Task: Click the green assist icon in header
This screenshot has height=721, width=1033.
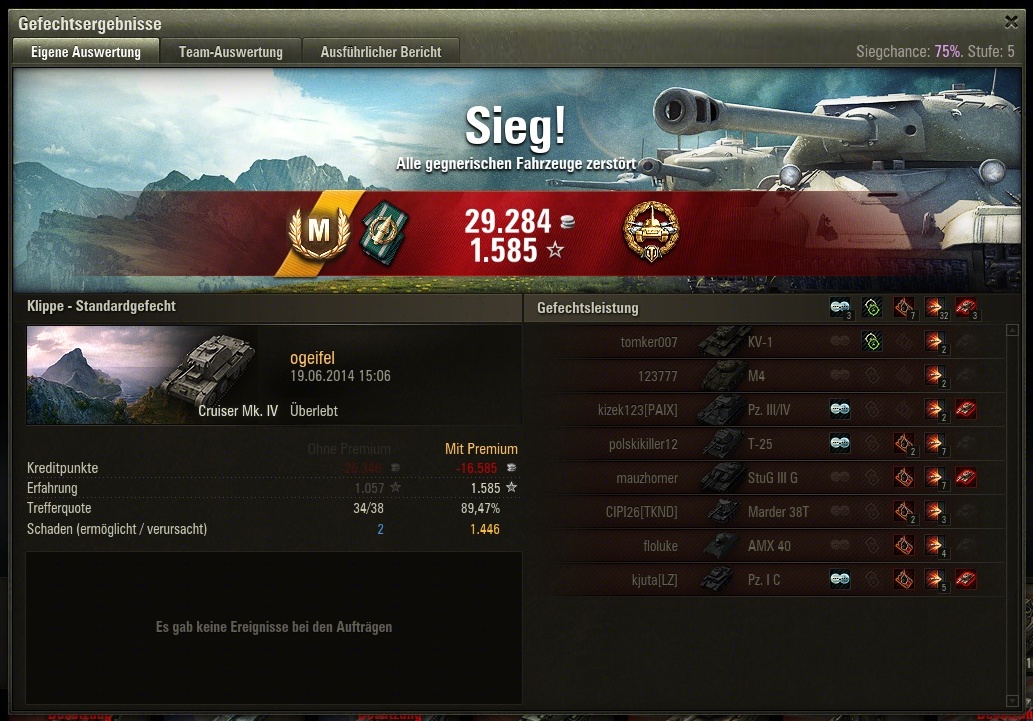Action: pos(872,308)
